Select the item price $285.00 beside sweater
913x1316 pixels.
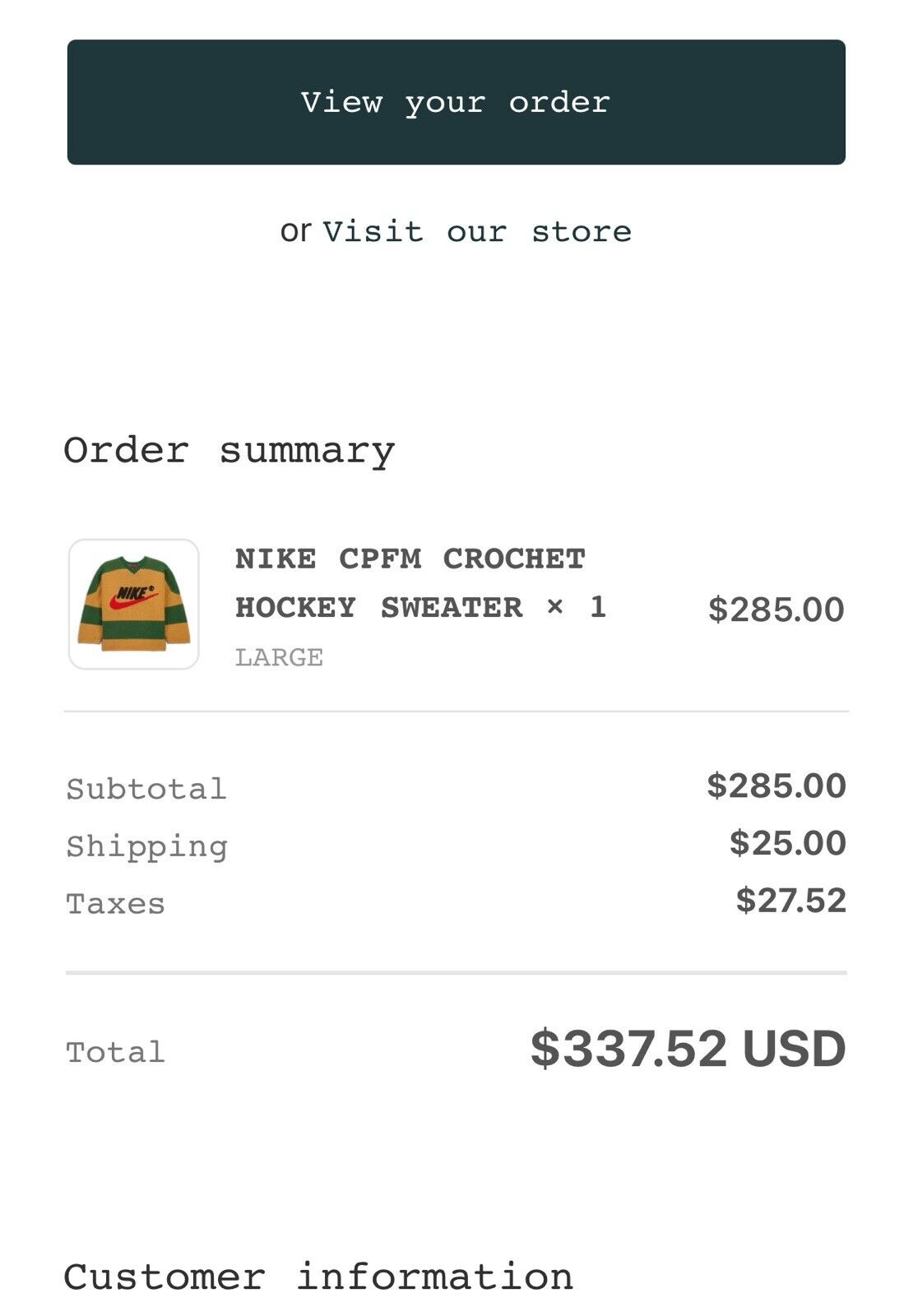(x=776, y=609)
